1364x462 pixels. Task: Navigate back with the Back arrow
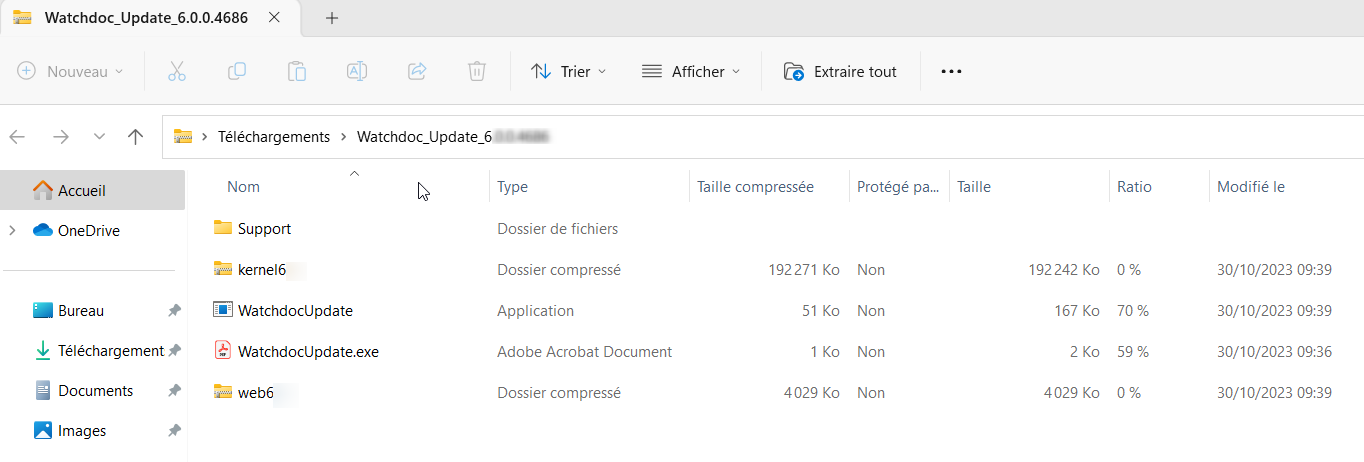(x=18, y=137)
